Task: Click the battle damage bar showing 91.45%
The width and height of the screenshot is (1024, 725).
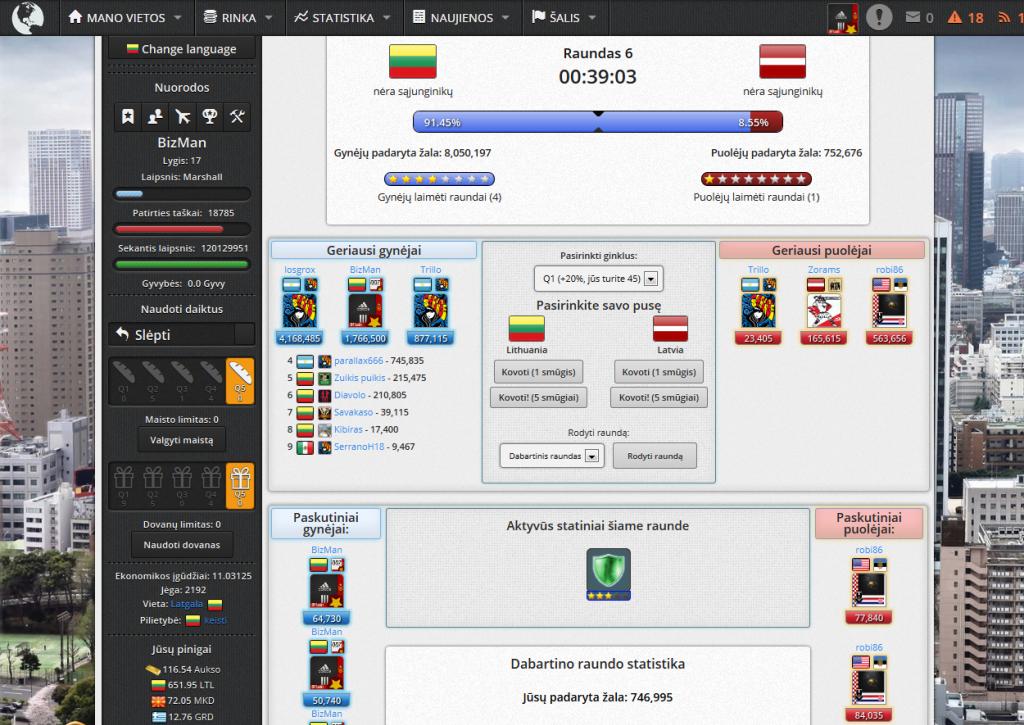Action: tap(598, 122)
